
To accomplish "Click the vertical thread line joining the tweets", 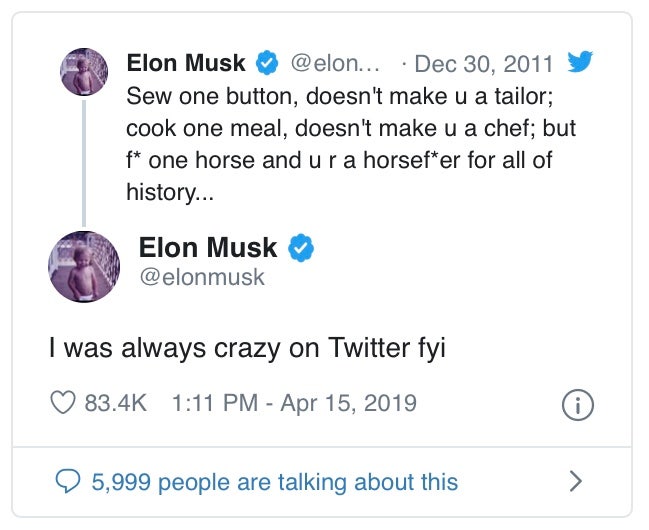I will pyautogui.click(x=84, y=162).
